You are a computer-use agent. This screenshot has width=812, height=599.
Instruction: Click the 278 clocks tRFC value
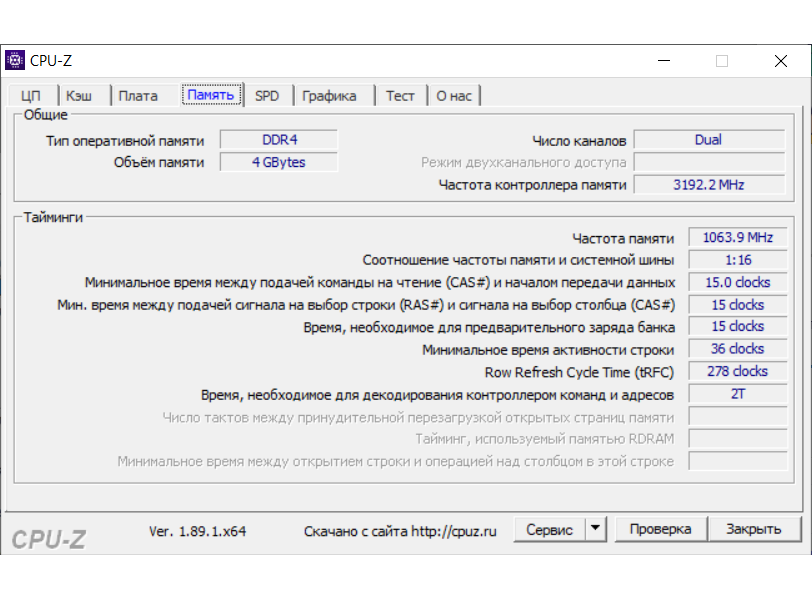(738, 371)
